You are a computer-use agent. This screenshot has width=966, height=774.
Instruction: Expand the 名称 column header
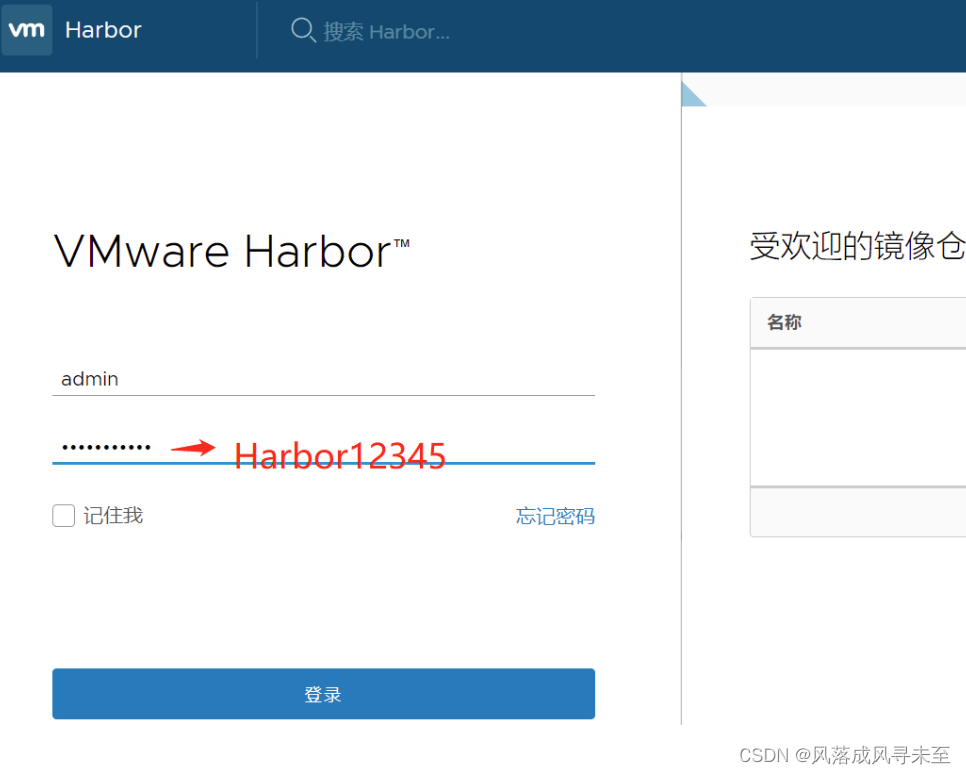(x=786, y=322)
